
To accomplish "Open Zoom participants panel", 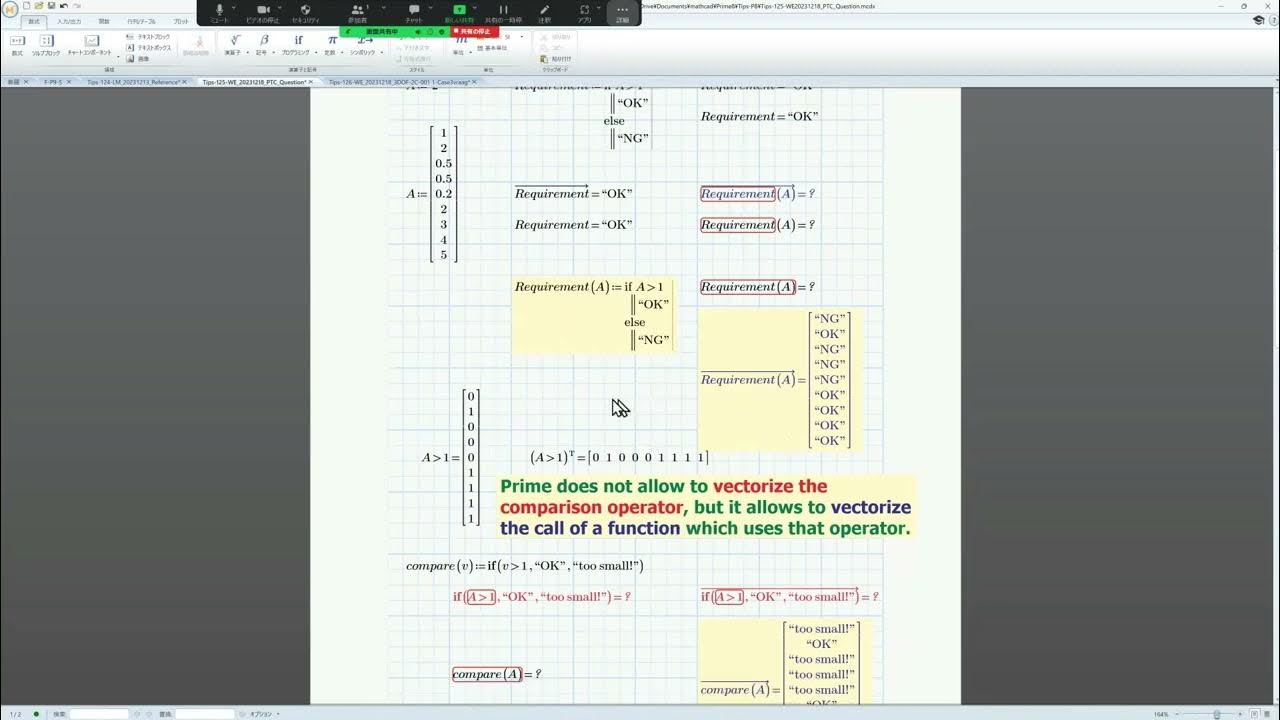I will click(357, 12).
